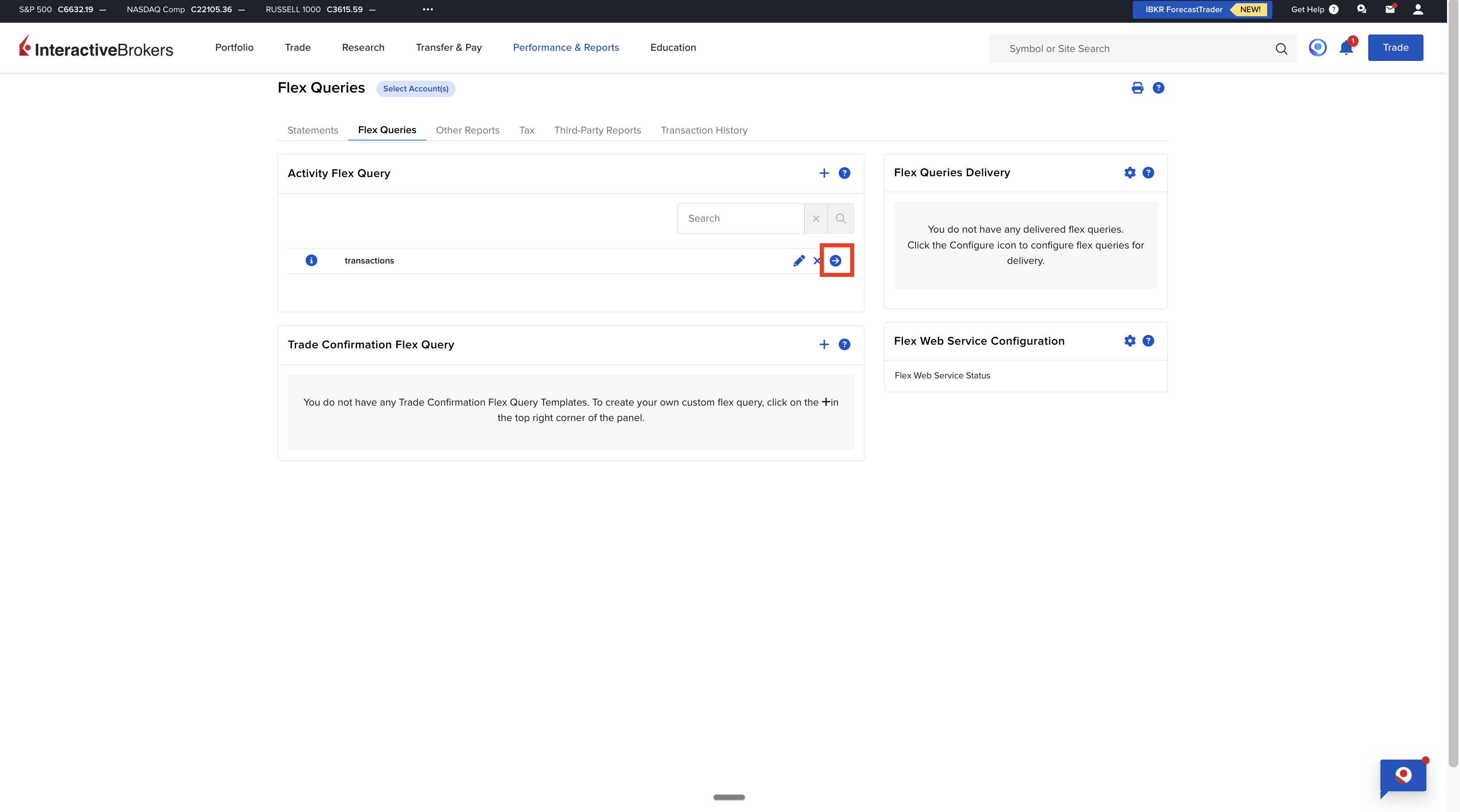Switch to the Statements tab
The height and width of the screenshot is (812, 1460).
[x=312, y=130]
